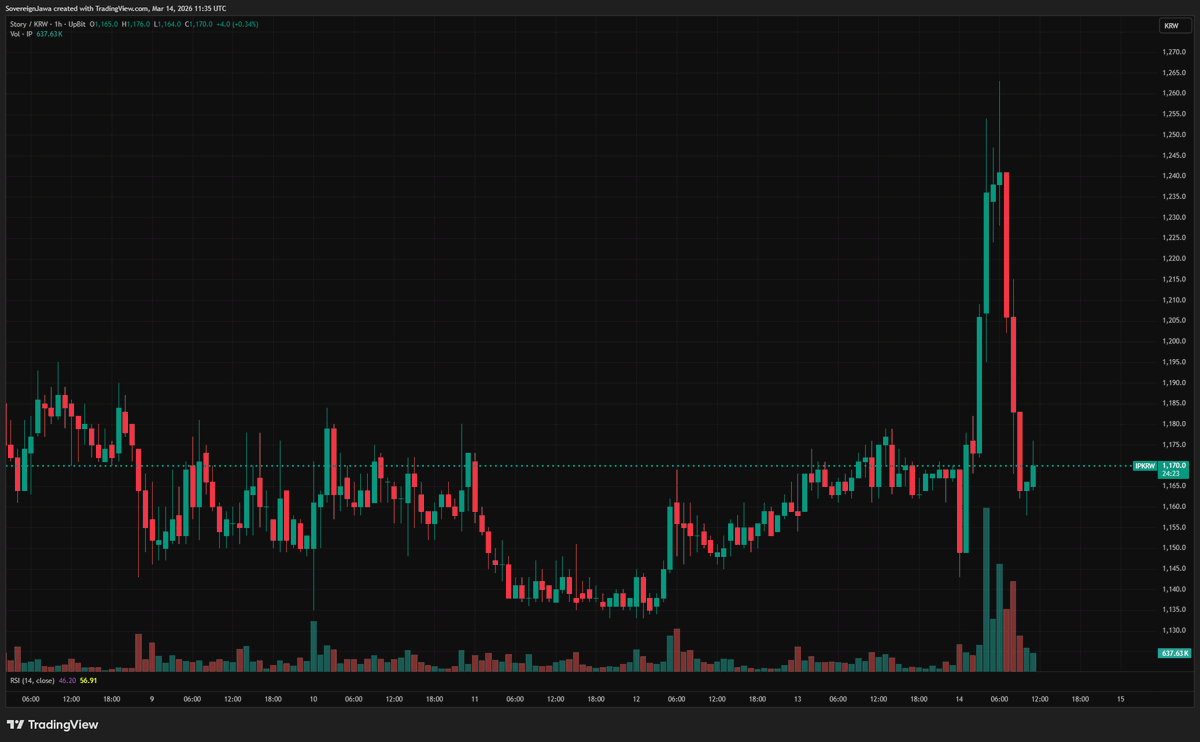Click the 1,250.0 price axis label
The width and height of the screenshot is (1200, 742).
pos(1174,134)
